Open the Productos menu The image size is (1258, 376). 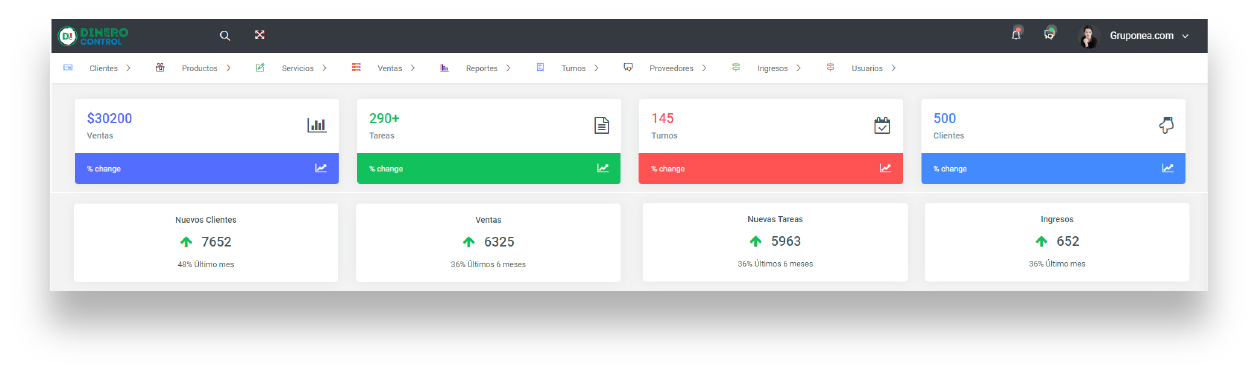199,68
